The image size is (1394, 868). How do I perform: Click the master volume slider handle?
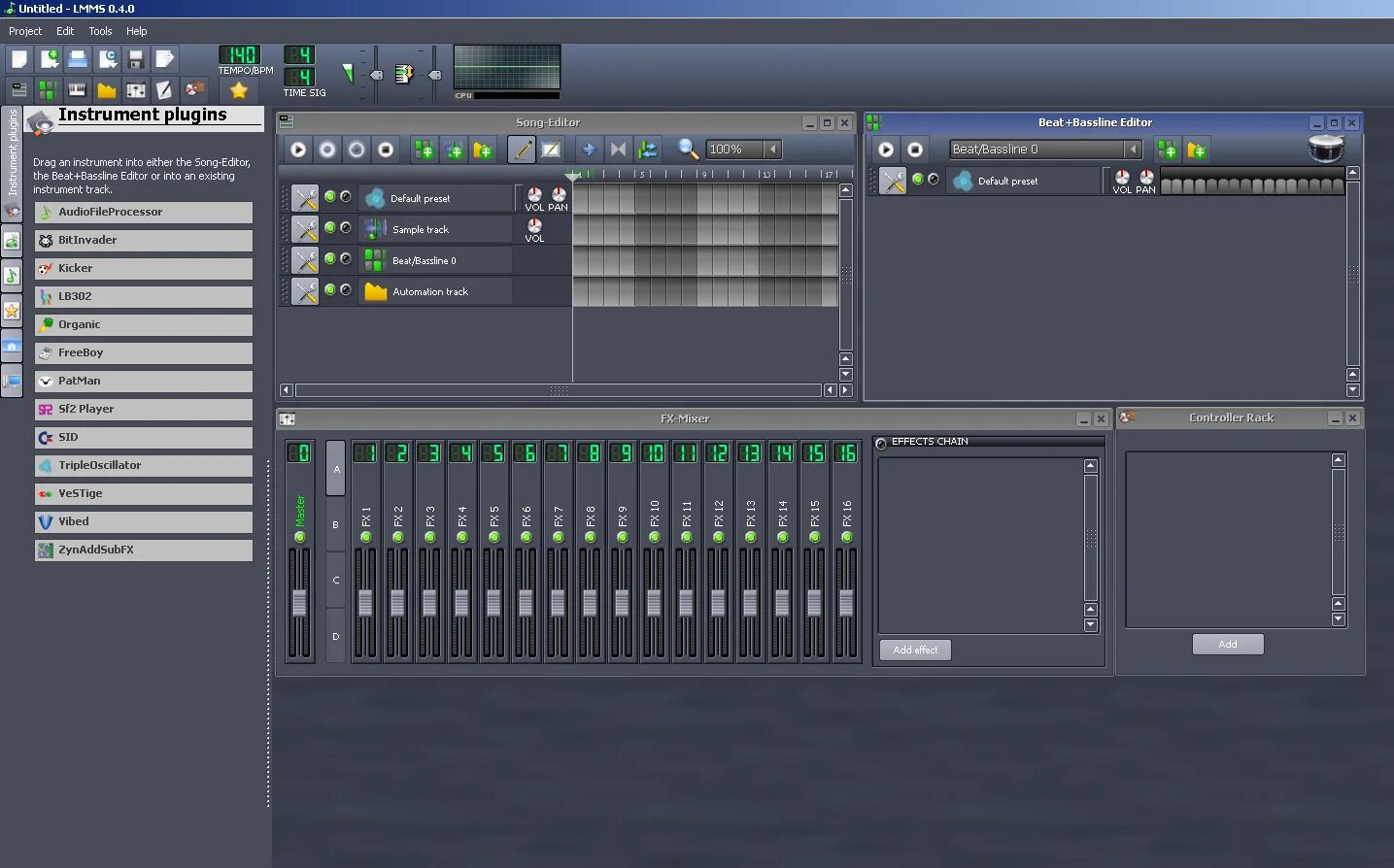(376, 75)
